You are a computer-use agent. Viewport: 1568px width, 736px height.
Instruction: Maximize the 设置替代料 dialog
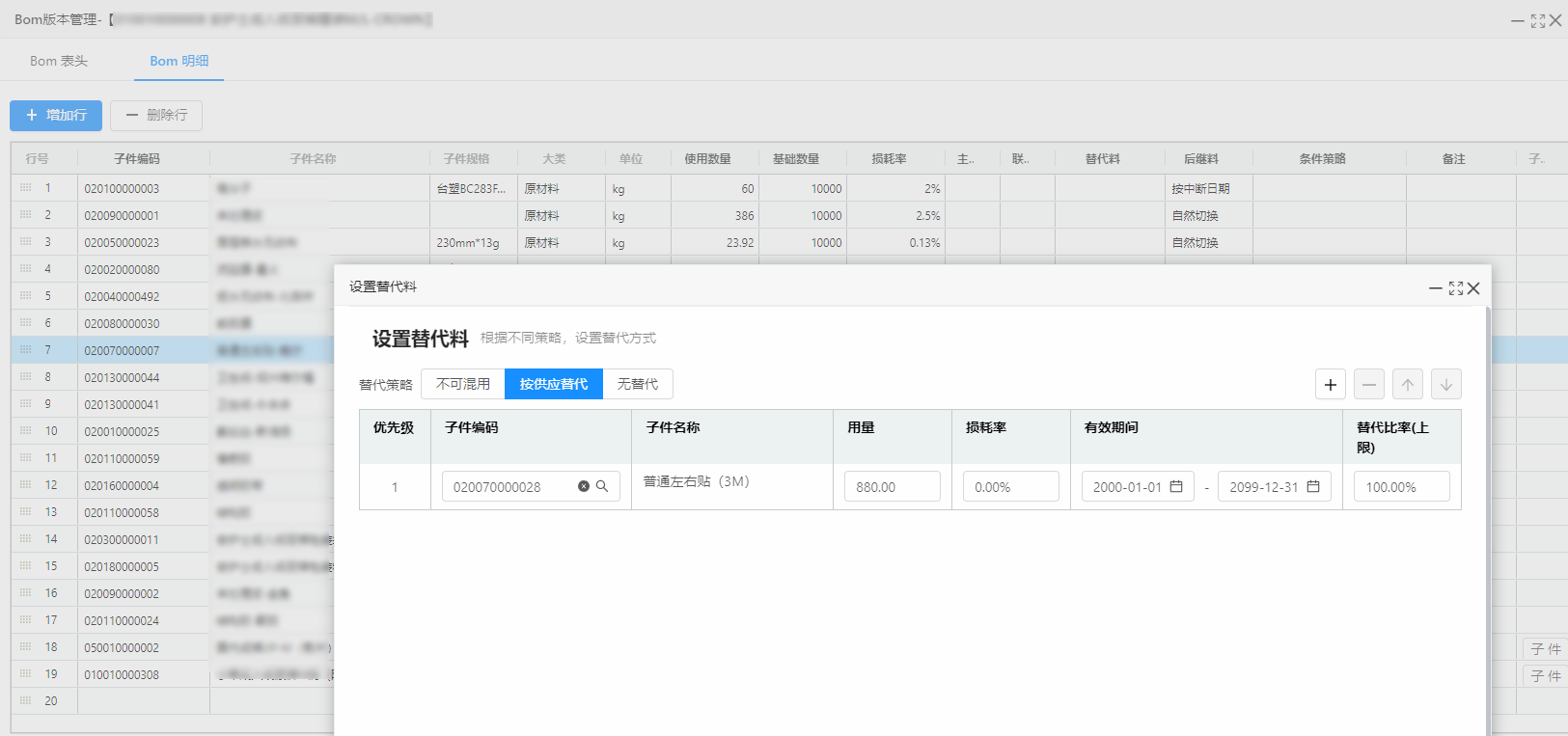click(1456, 288)
